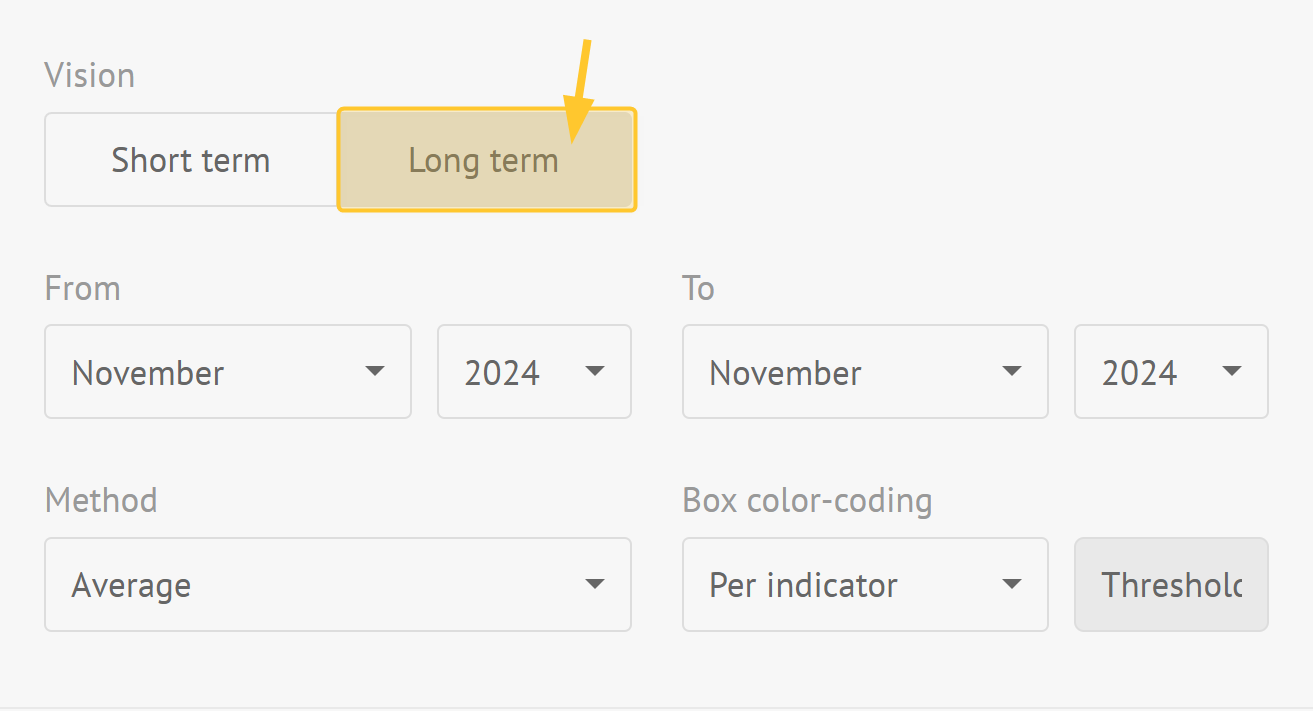Open the Method dropdown arrow

[595, 584]
